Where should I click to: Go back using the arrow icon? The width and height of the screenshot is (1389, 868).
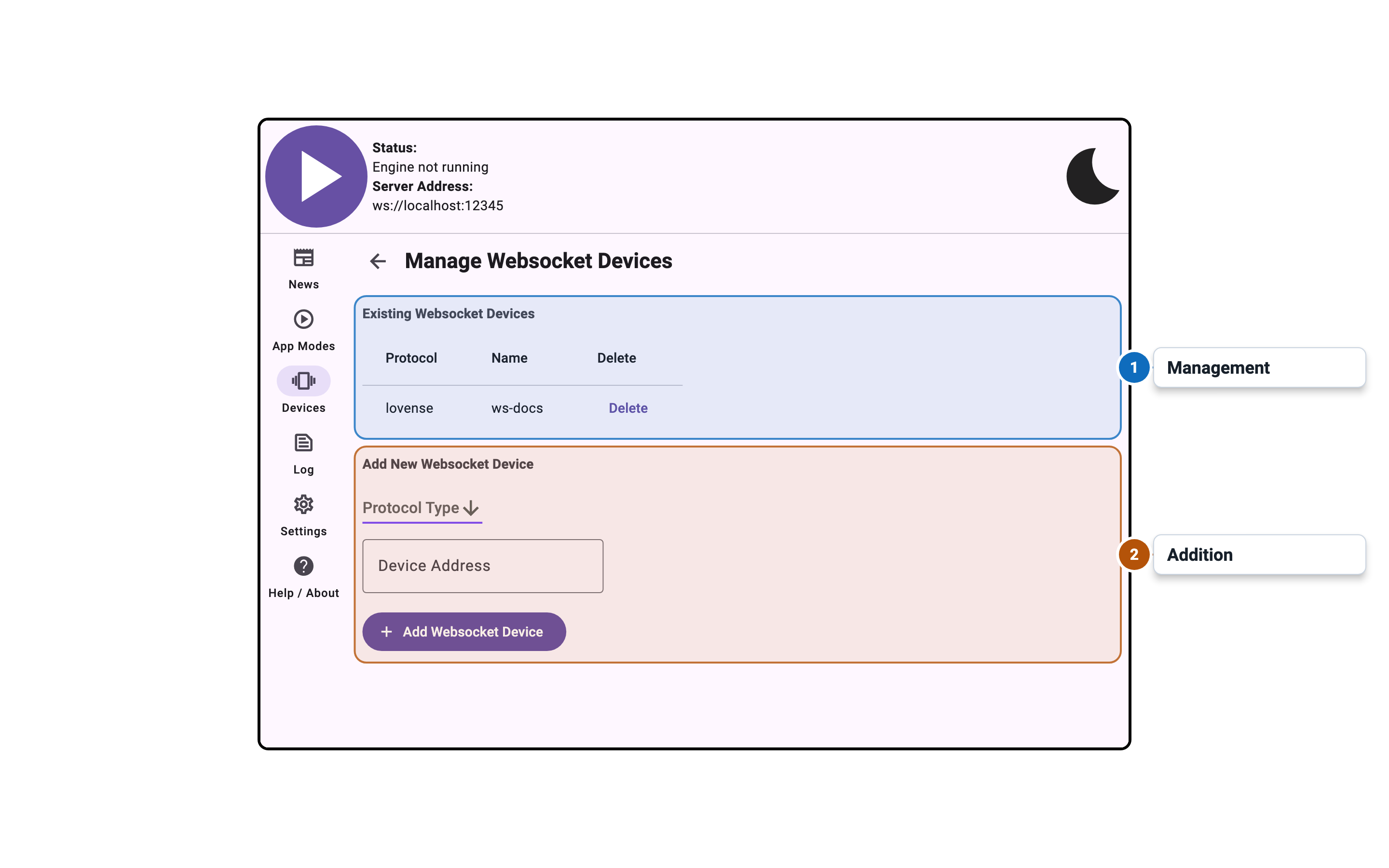click(x=378, y=261)
